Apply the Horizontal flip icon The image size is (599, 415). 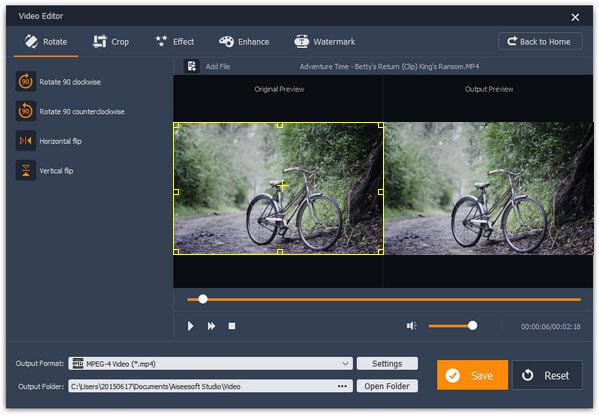(26, 141)
